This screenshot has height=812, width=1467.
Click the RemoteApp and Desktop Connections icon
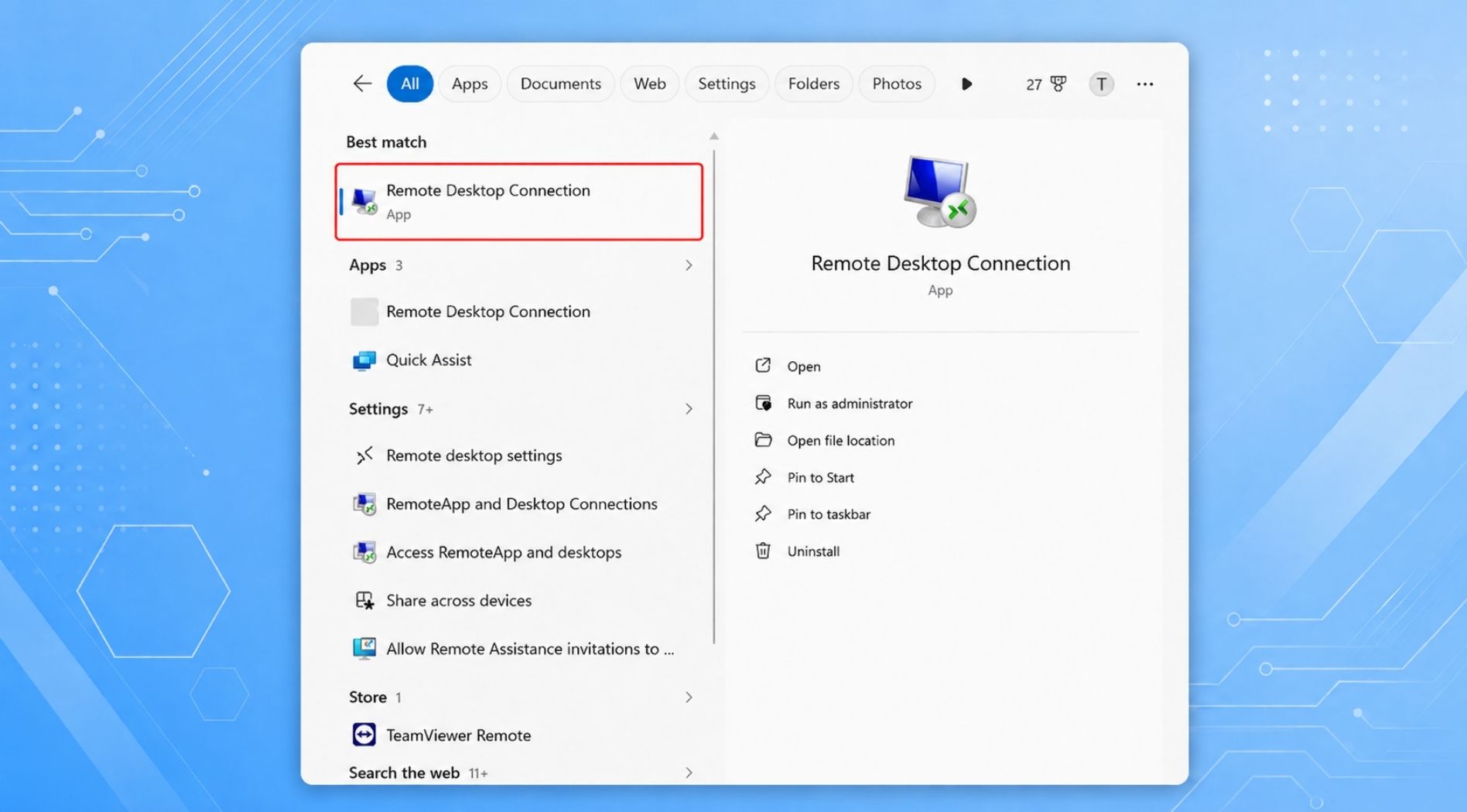point(364,504)
